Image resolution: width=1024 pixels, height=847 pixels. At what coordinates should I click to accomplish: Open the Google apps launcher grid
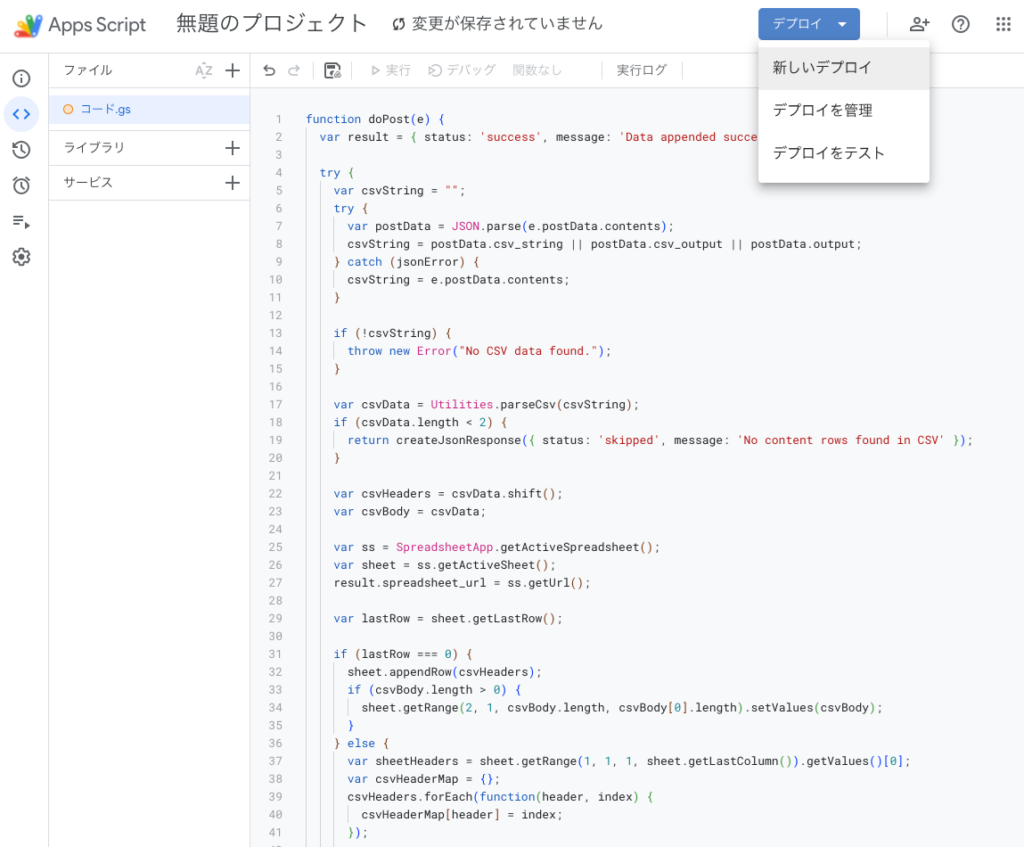tap(1003, 23)
